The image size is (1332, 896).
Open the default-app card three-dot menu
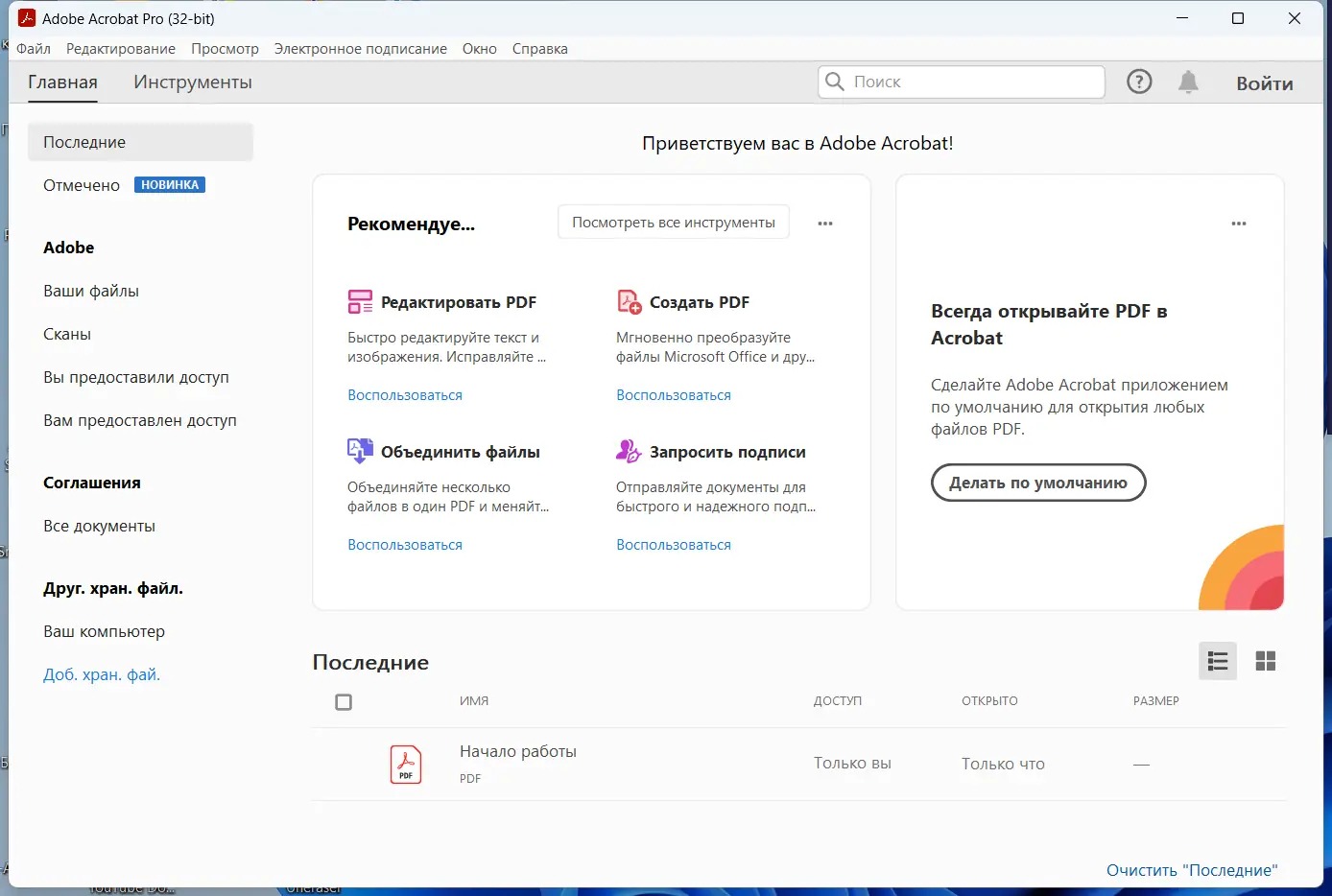tap(1239, 224)
